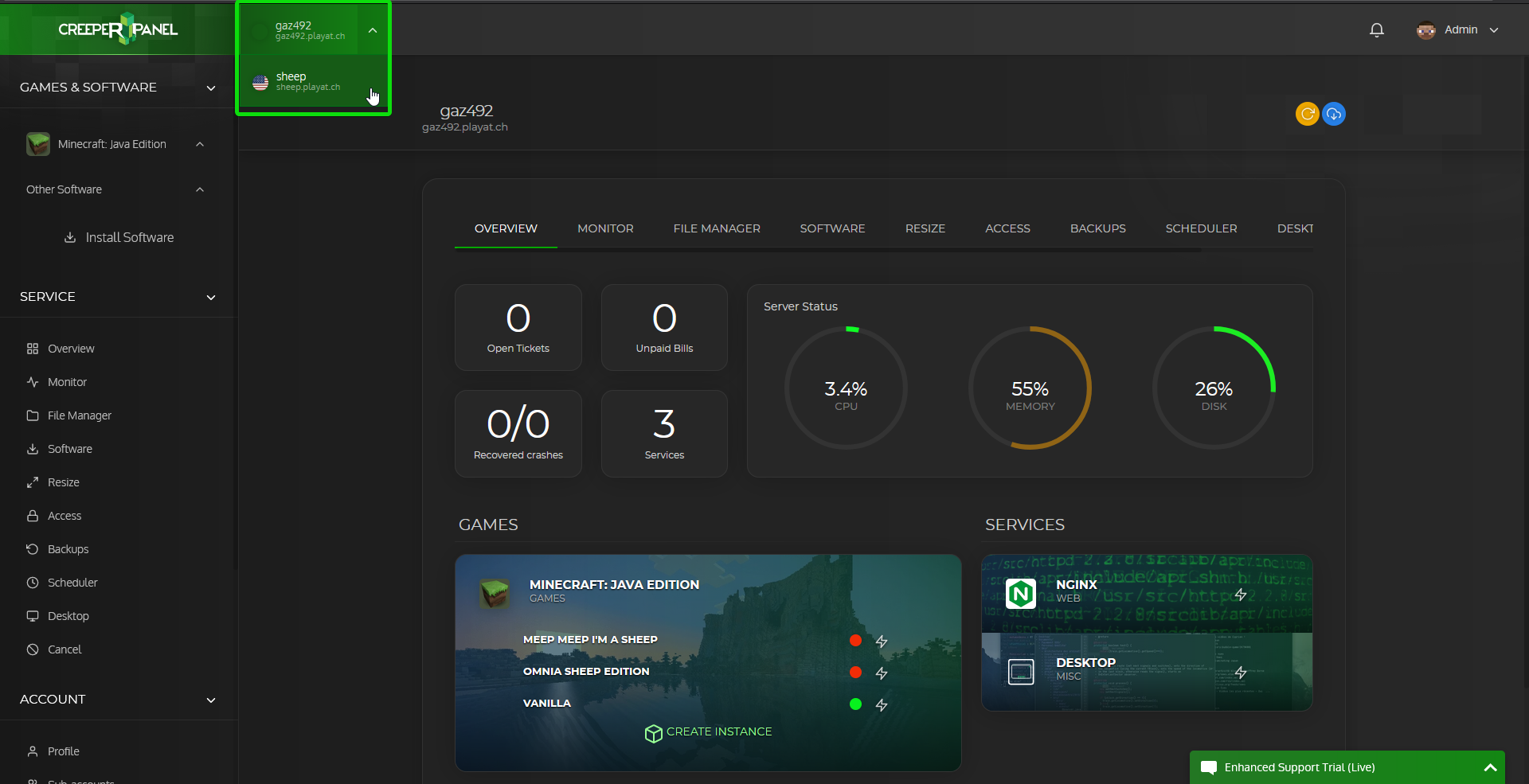Switch to the Monitor tab
Screen dimensions: 1529x784
coord(605,228)
